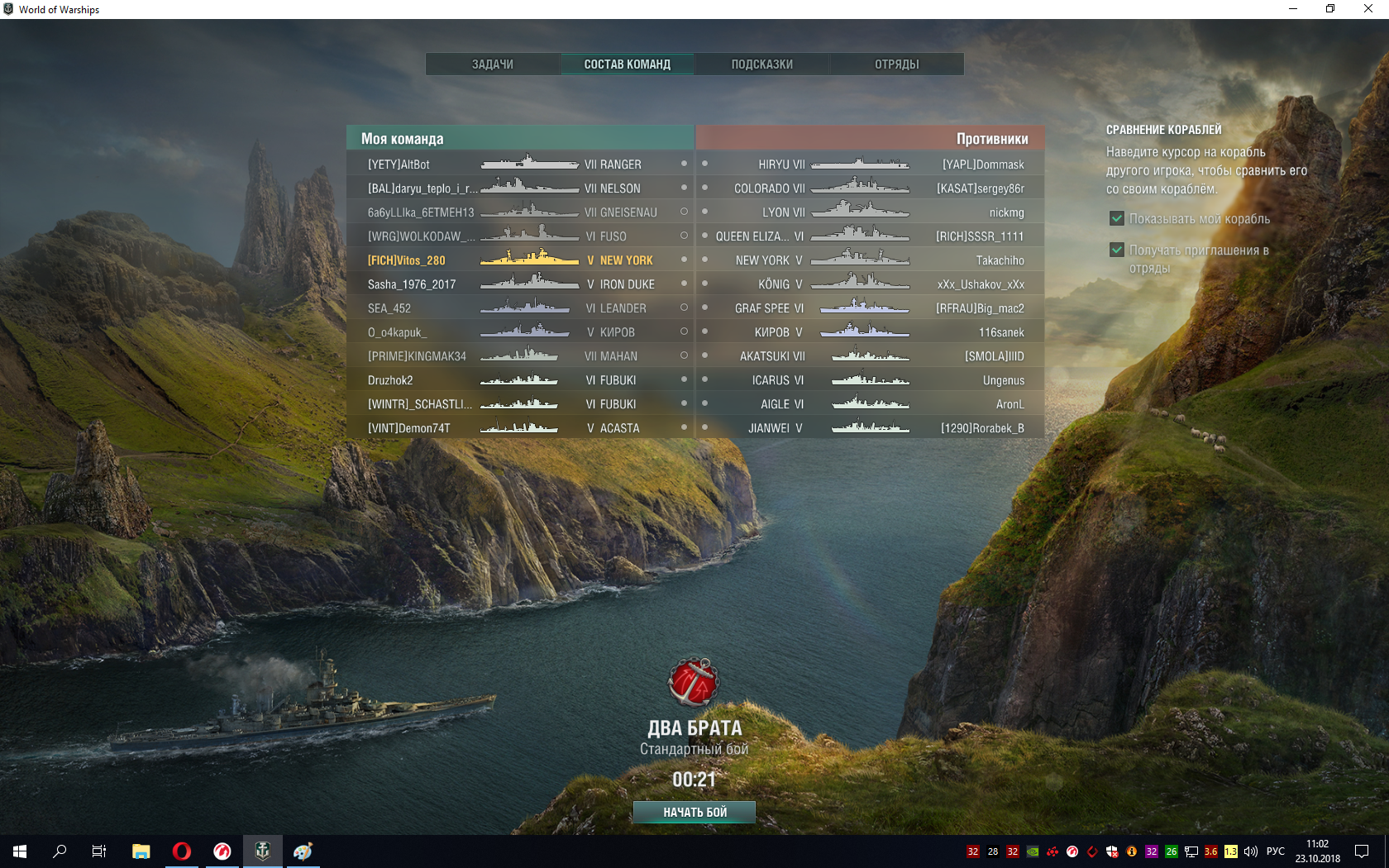
Task: Click the highlighted NEW YORK ship silhouette
Action: (x=530, y=259)
